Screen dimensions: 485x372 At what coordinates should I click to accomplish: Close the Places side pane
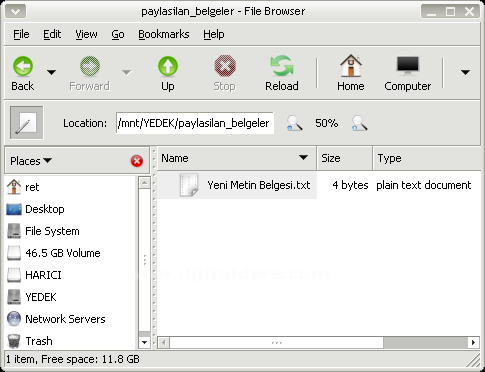pyautogui.click(x=137, y=161)
